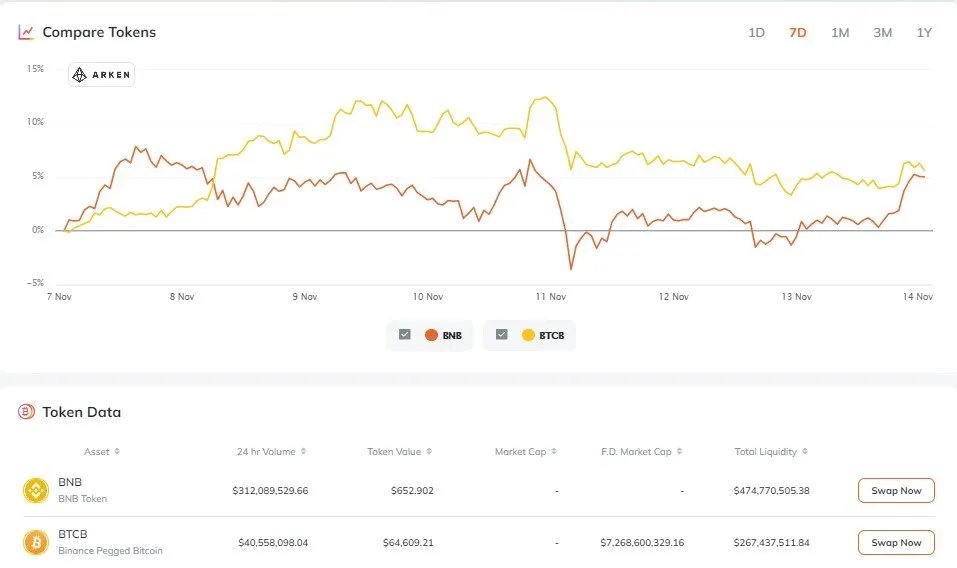The image size is (957, 568).
Task: Click BNB liquidity $474,770,505.38
Action: [x=771, y=491]
